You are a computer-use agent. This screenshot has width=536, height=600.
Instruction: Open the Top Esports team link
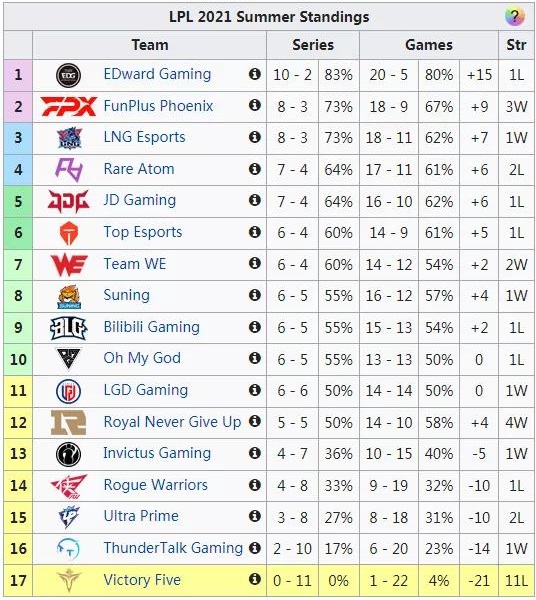pyautogui.click(x=143, y=232)
